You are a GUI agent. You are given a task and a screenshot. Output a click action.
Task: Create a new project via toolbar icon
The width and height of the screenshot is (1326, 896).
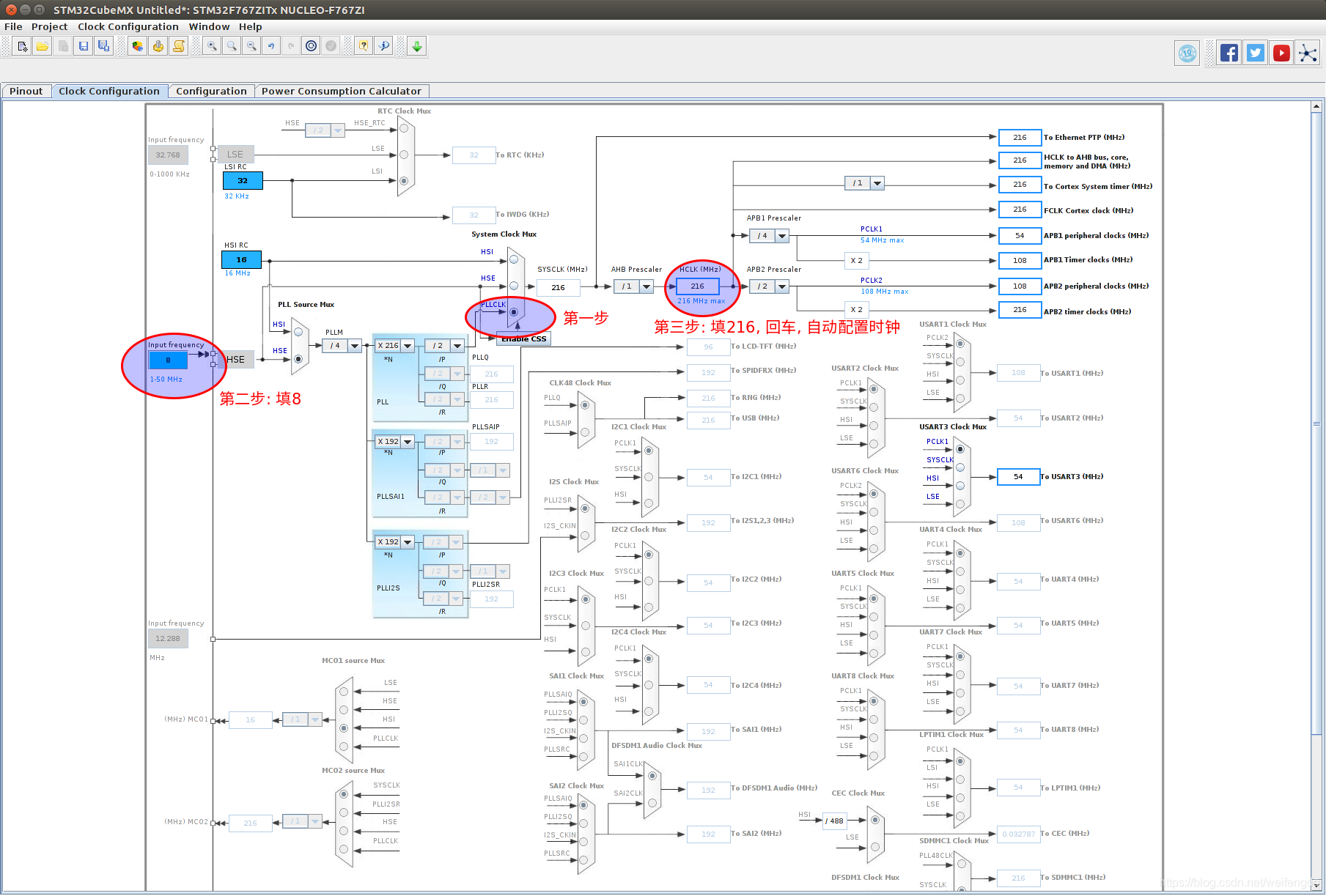(x=23, y=46)
